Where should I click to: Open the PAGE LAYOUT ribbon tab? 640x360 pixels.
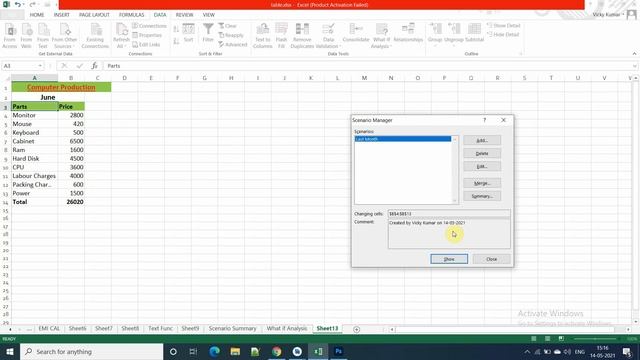point(94,15)
